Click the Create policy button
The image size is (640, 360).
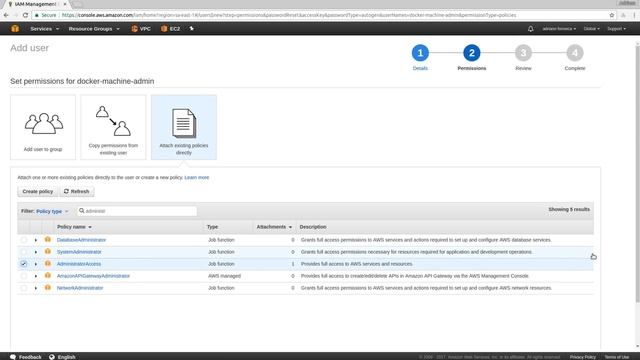tap(38, 191)
